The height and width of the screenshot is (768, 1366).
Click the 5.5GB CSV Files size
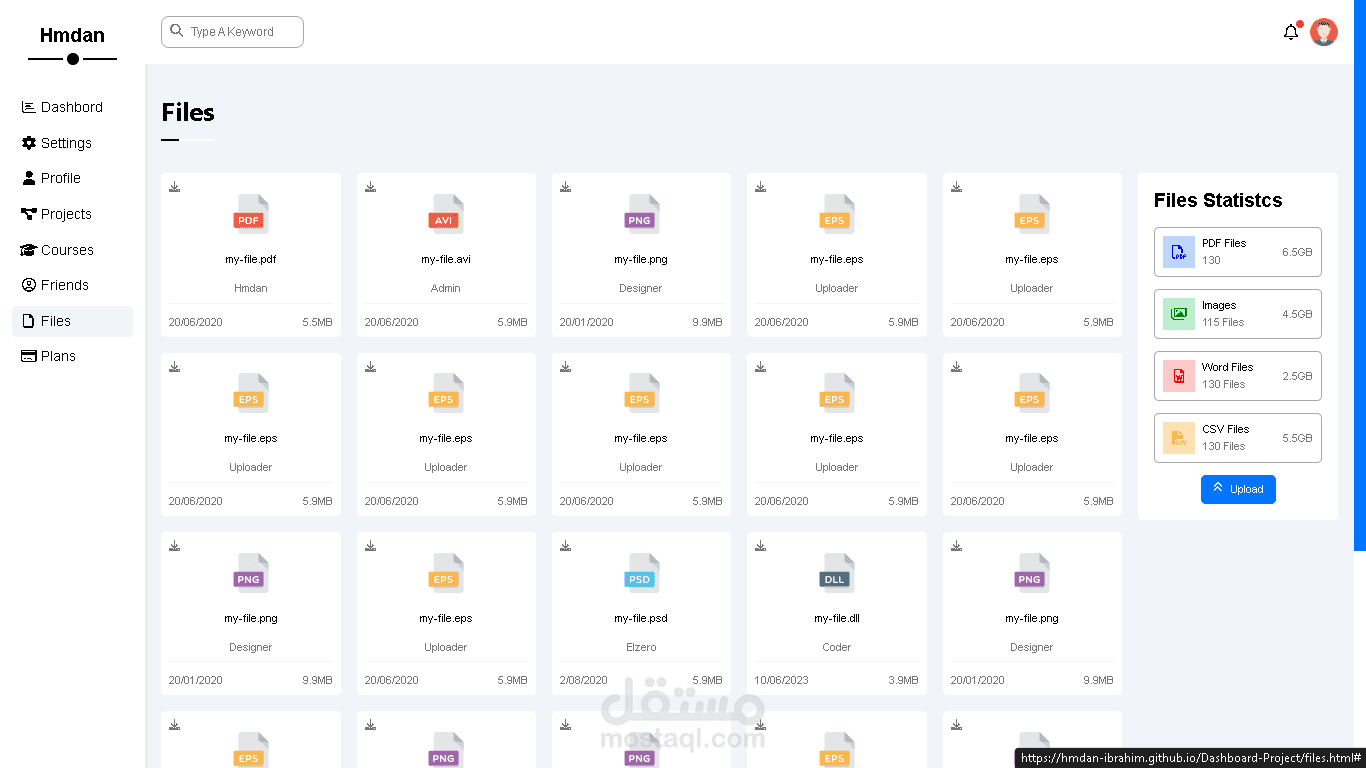[x=1297, y=438]
